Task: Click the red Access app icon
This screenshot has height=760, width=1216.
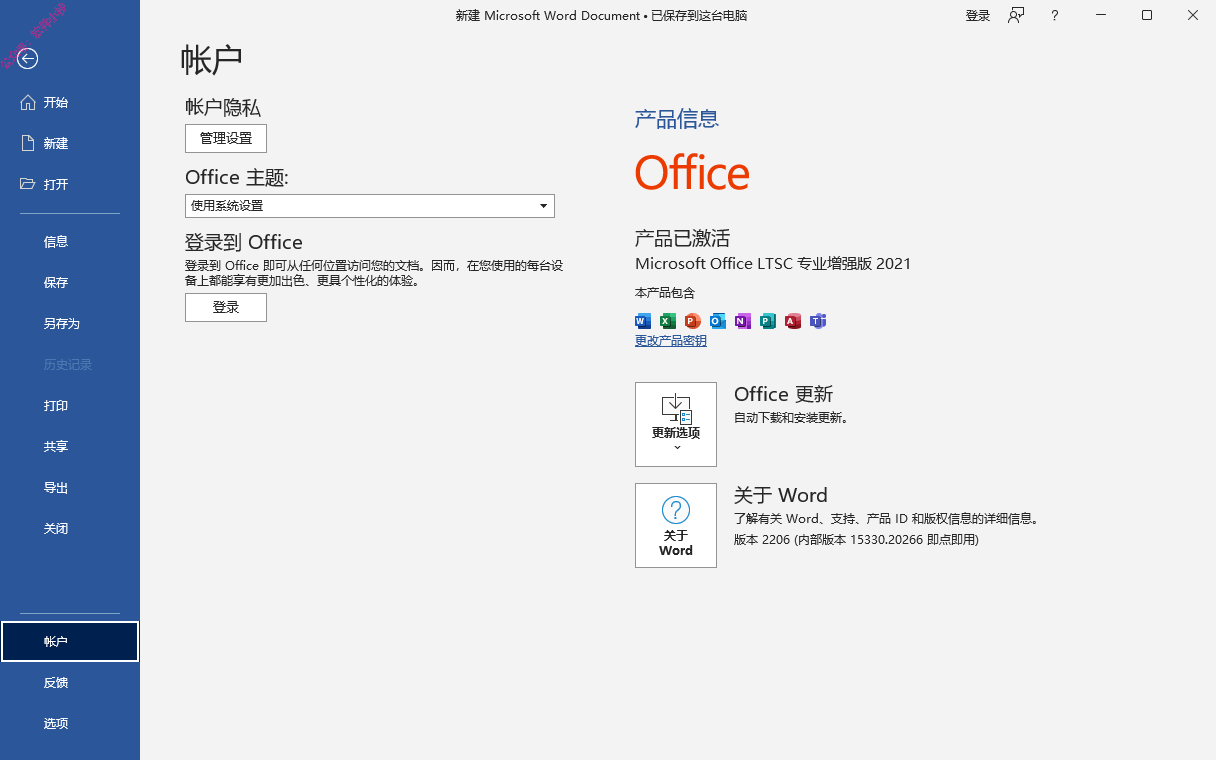Action: pos(793,321)
